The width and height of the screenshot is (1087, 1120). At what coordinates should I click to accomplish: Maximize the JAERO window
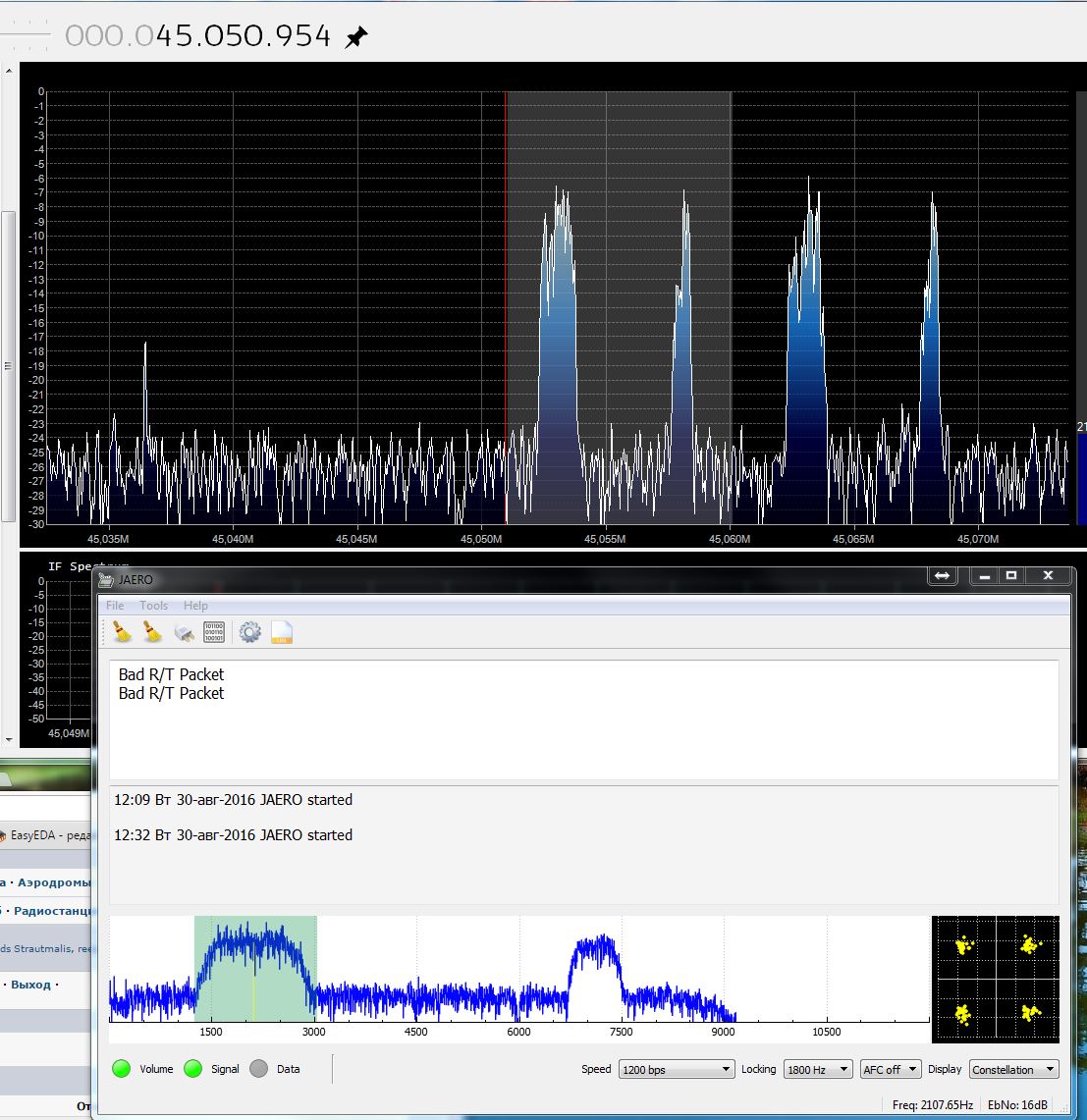[1011, 576]
